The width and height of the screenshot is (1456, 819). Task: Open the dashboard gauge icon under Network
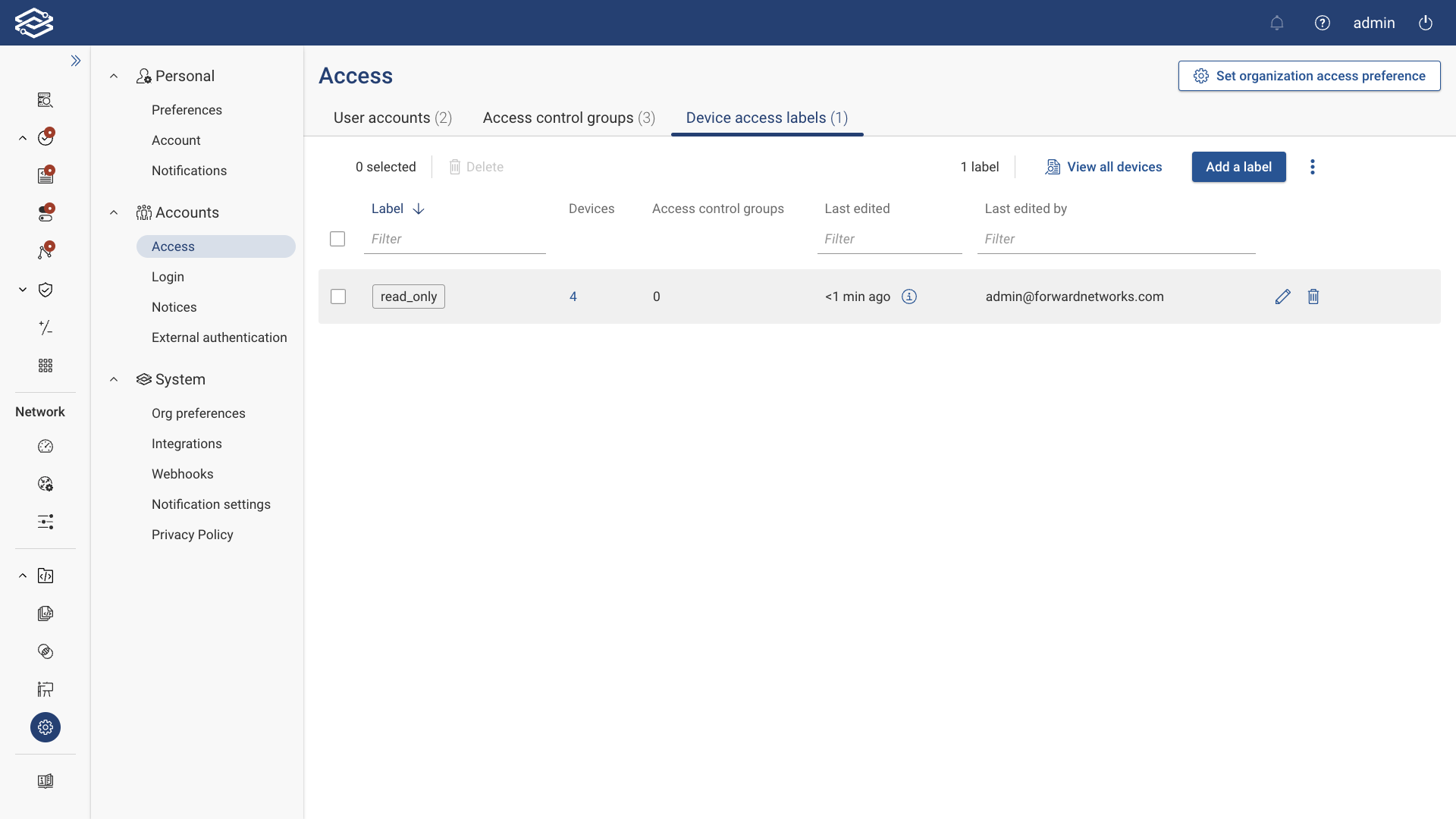(45, 447)
